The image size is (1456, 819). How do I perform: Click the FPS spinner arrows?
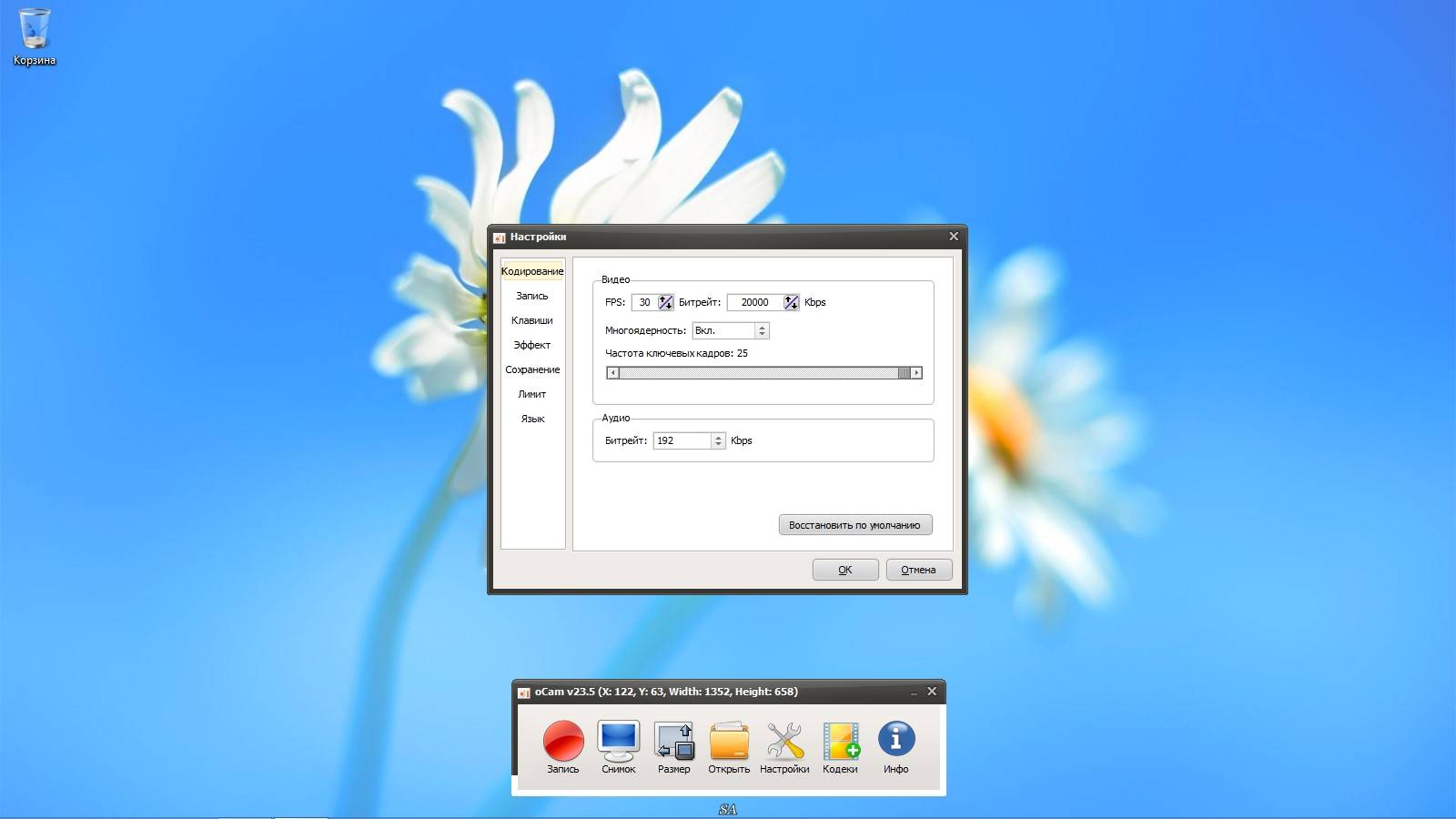pyautogui.click(x=665, y=302)
